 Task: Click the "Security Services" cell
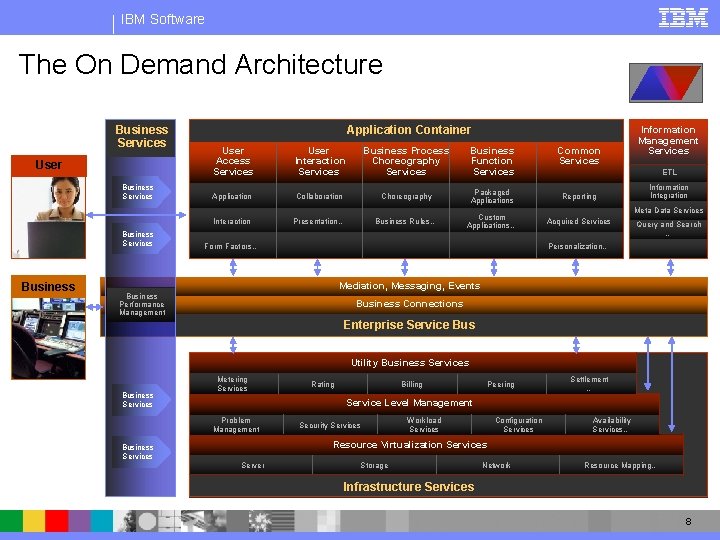pos(331,424)
